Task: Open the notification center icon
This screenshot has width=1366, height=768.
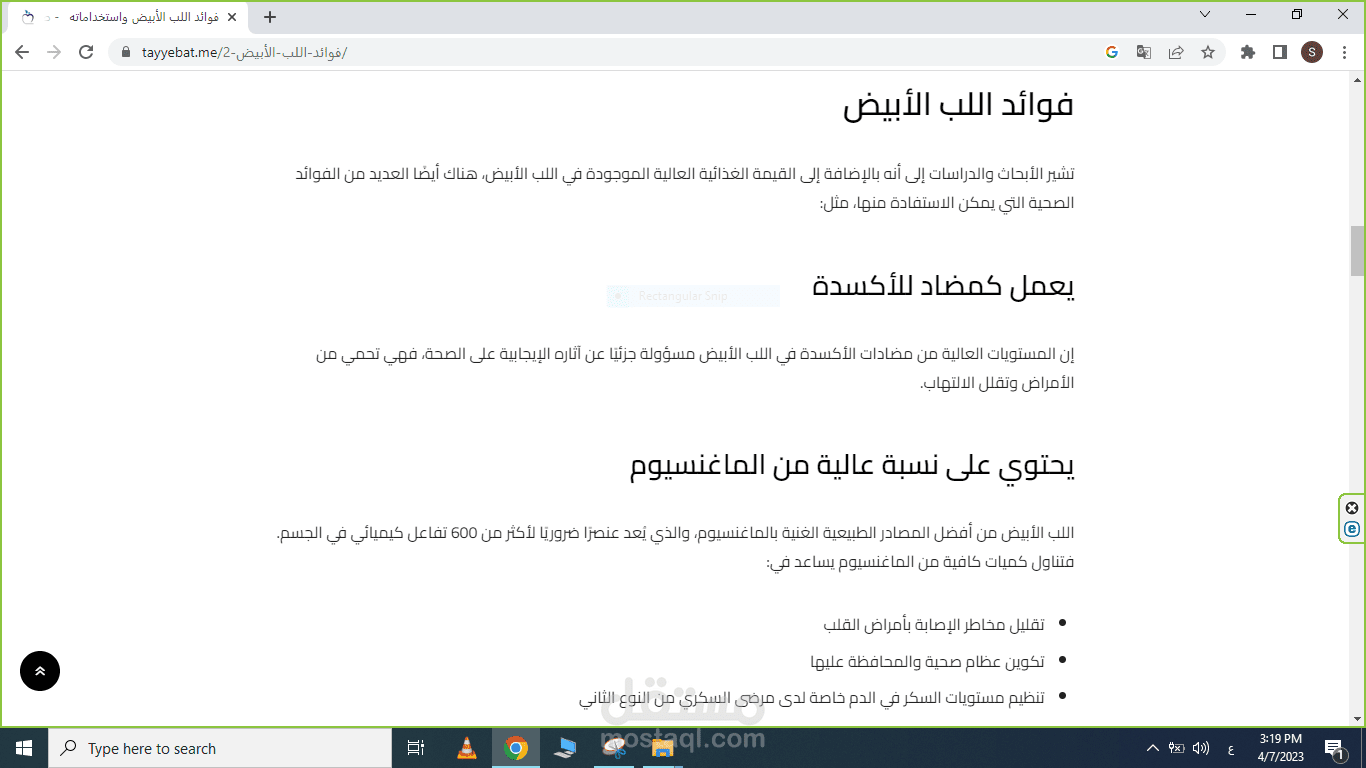Action: coord(1333,748)
